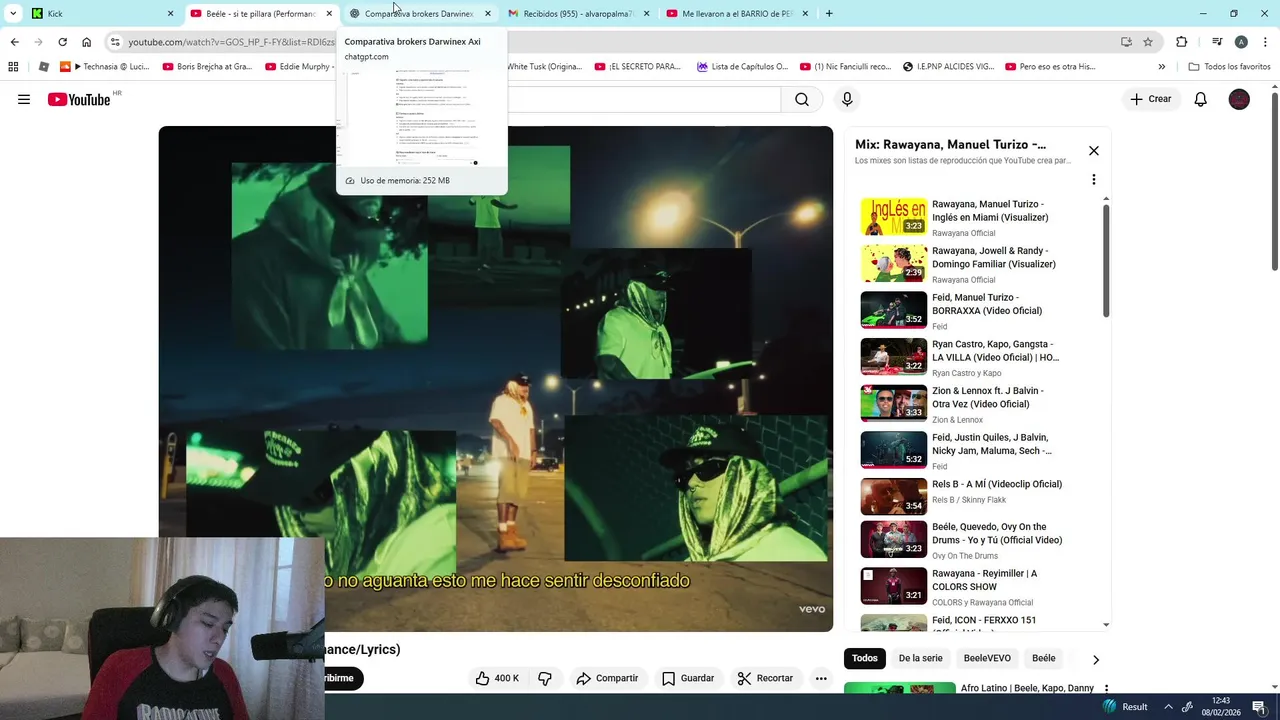Select the Beéle filter chip
The image size is (1280, 720).
(x=1044, y=658)
